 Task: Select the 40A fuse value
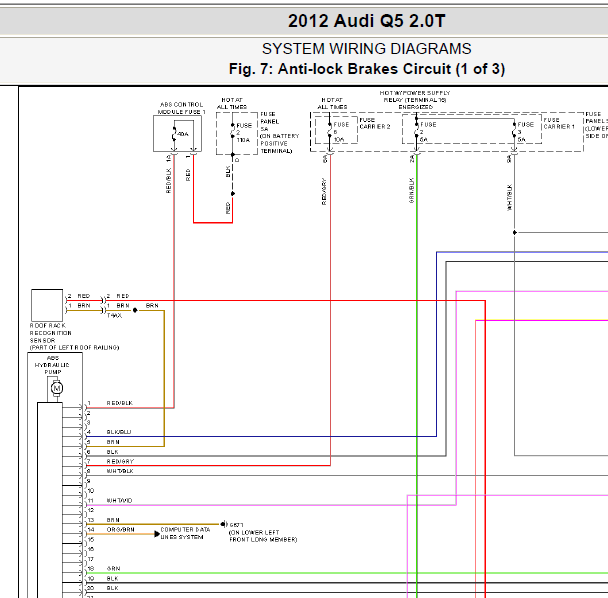pyautogui.click(x=183, y=134)
